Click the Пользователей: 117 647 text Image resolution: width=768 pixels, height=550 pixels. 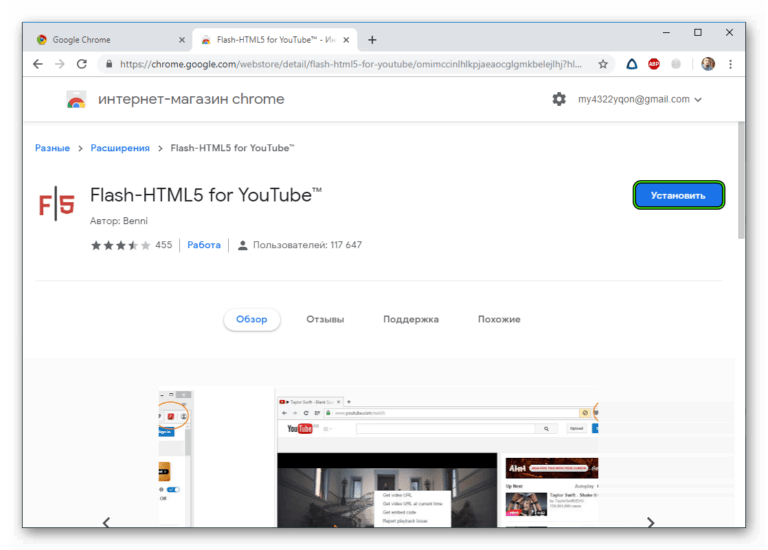click(x=307, y=245)
